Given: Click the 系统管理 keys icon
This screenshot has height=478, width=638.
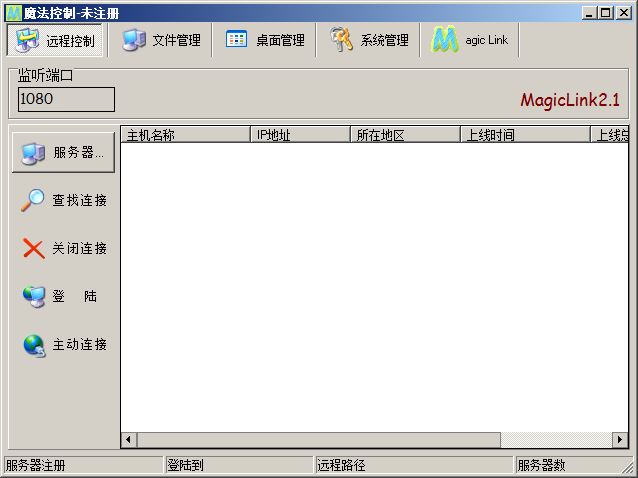Looking at the screenshot, I should (x=342, y=40).
